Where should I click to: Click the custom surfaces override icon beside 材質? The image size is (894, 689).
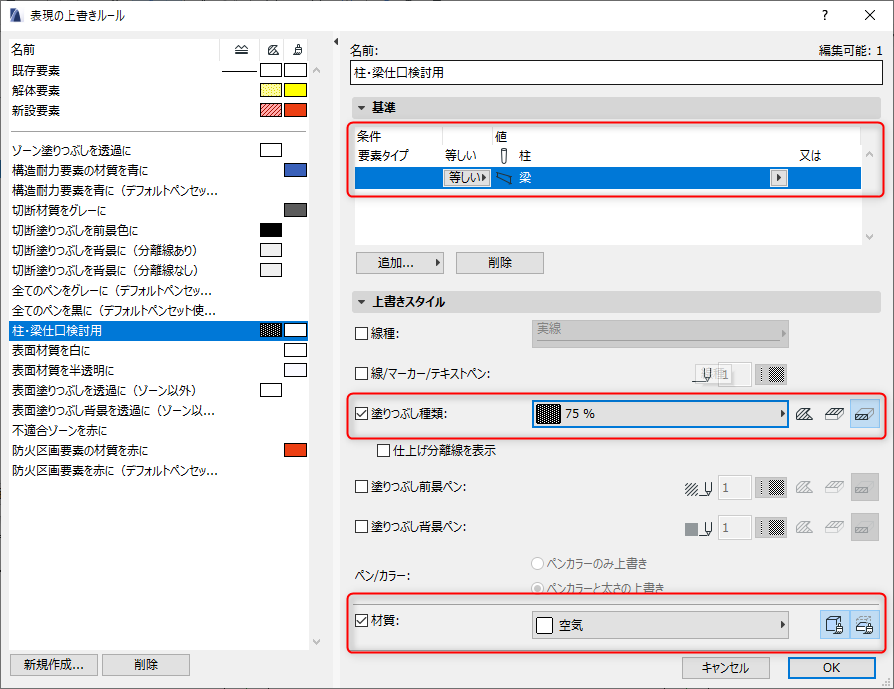tap(866, 624)
